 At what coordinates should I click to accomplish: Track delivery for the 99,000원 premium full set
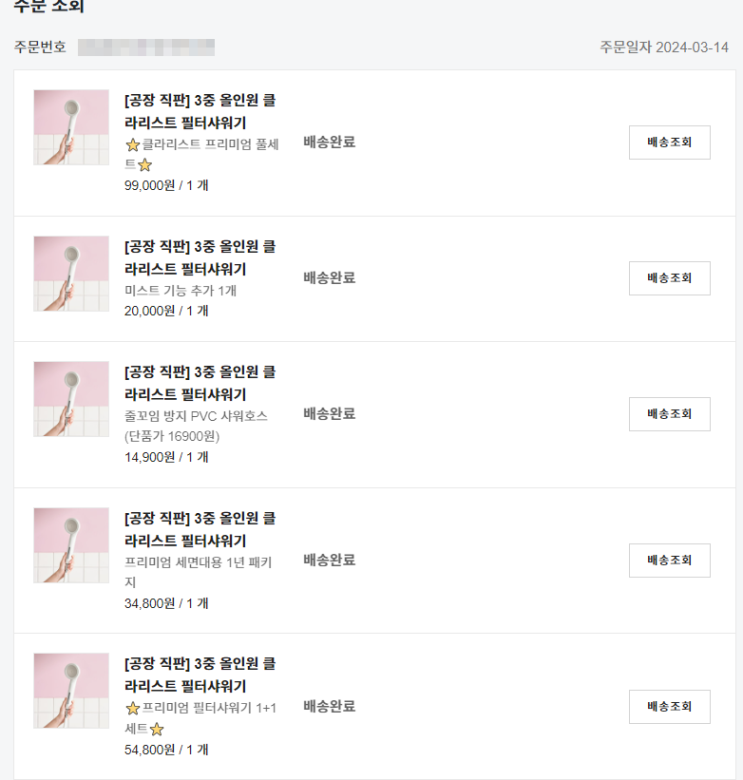[x=669, y=142]
